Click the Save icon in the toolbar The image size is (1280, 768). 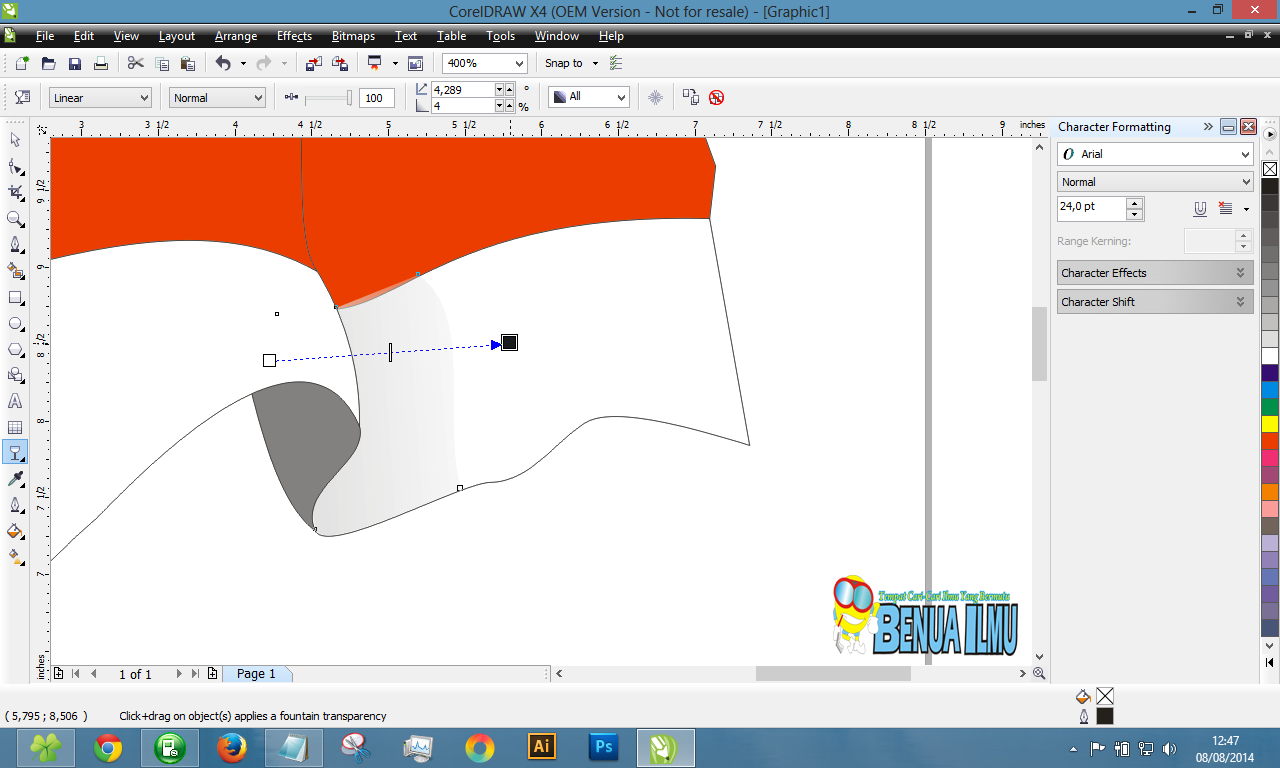tap(74, 63)
